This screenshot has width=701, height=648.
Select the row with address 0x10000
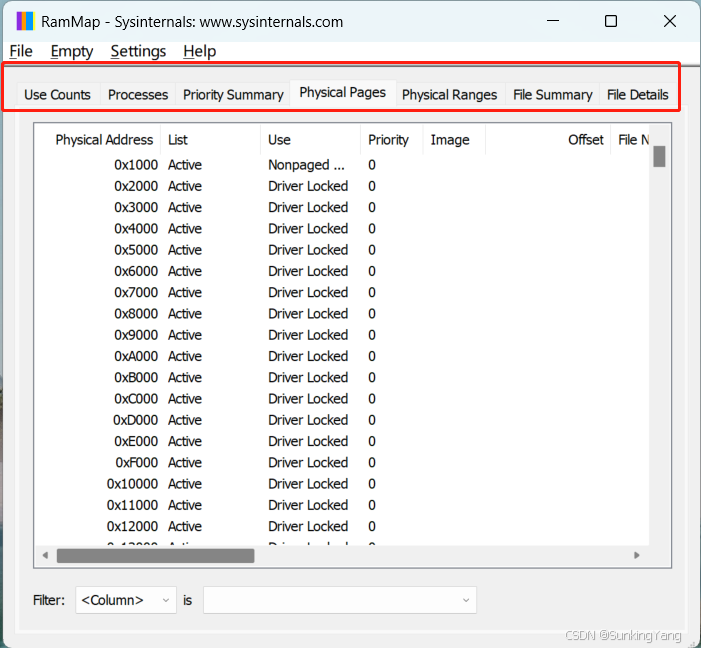click(x=342, y=483)
